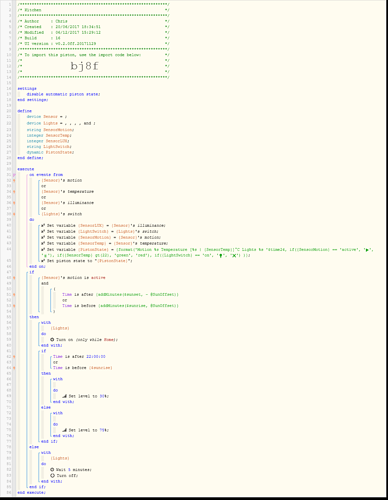The height and width of the screenshot is (500, 388).
Task: Select the 'dynamic PistonState' definition
Action: 50,152
